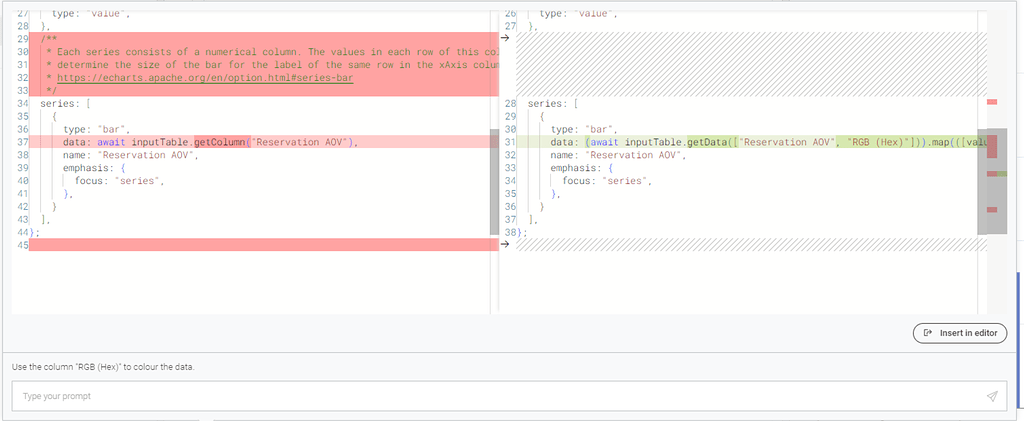Send the prompt with the paper plane icon
Screen dimensions: 1024x421
[x=992, y=396]
